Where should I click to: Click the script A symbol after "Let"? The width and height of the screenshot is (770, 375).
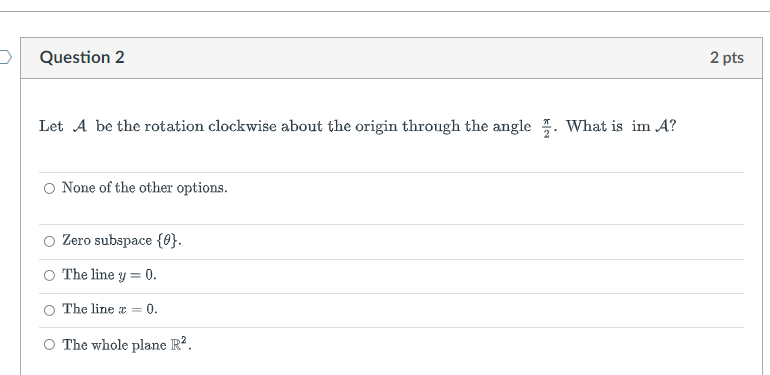[80, 127]
